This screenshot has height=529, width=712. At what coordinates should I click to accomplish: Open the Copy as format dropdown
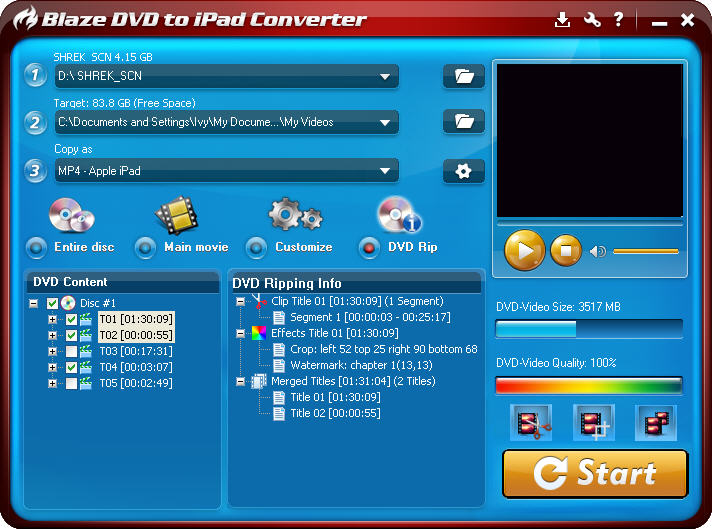pyautogui.click(x=385, y=172)
